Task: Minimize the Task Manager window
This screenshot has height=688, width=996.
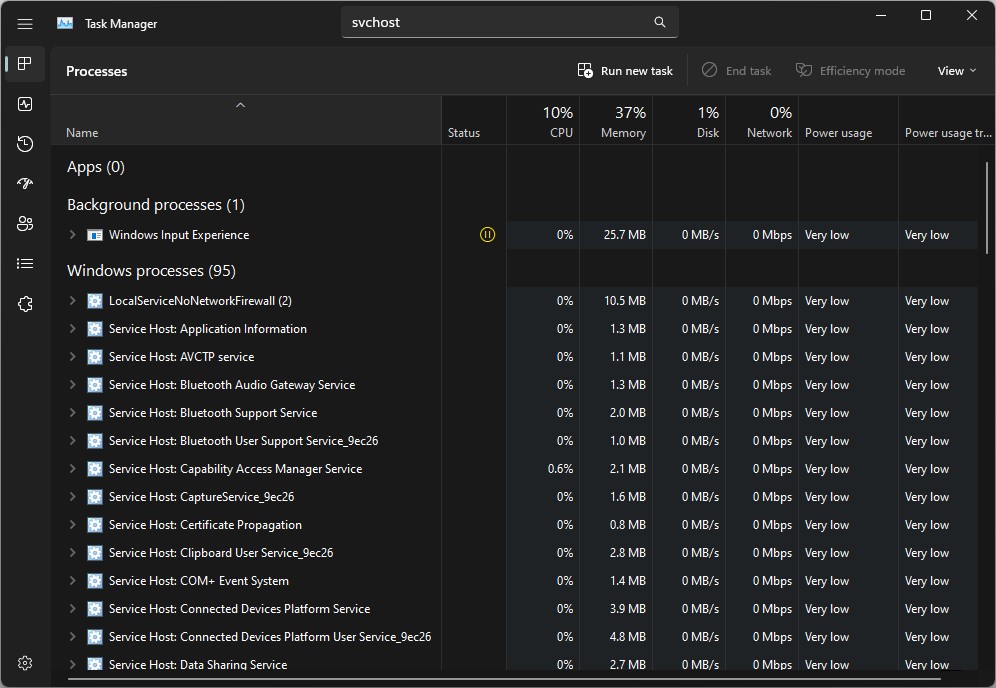Action: coord(880,15)
